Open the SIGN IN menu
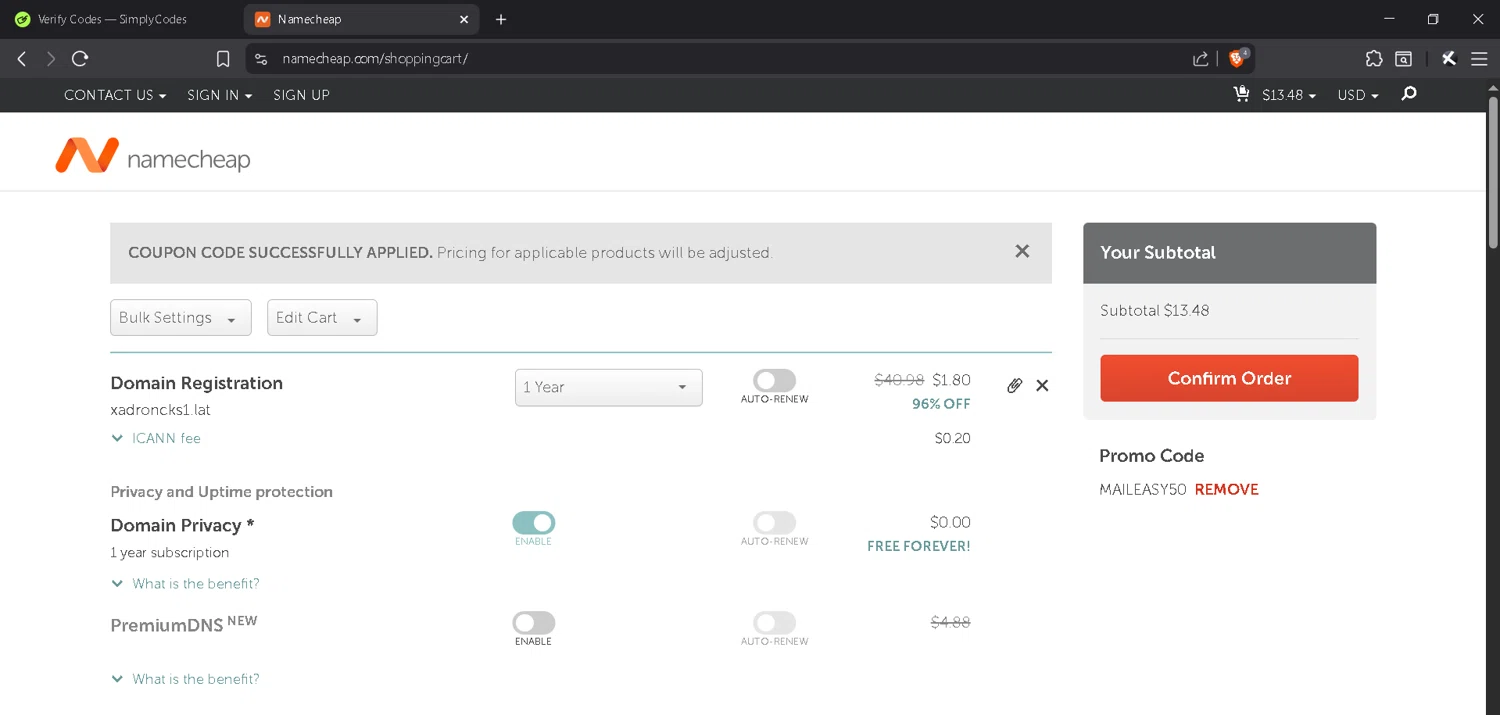1500x715 pixels. click(219, 95)
